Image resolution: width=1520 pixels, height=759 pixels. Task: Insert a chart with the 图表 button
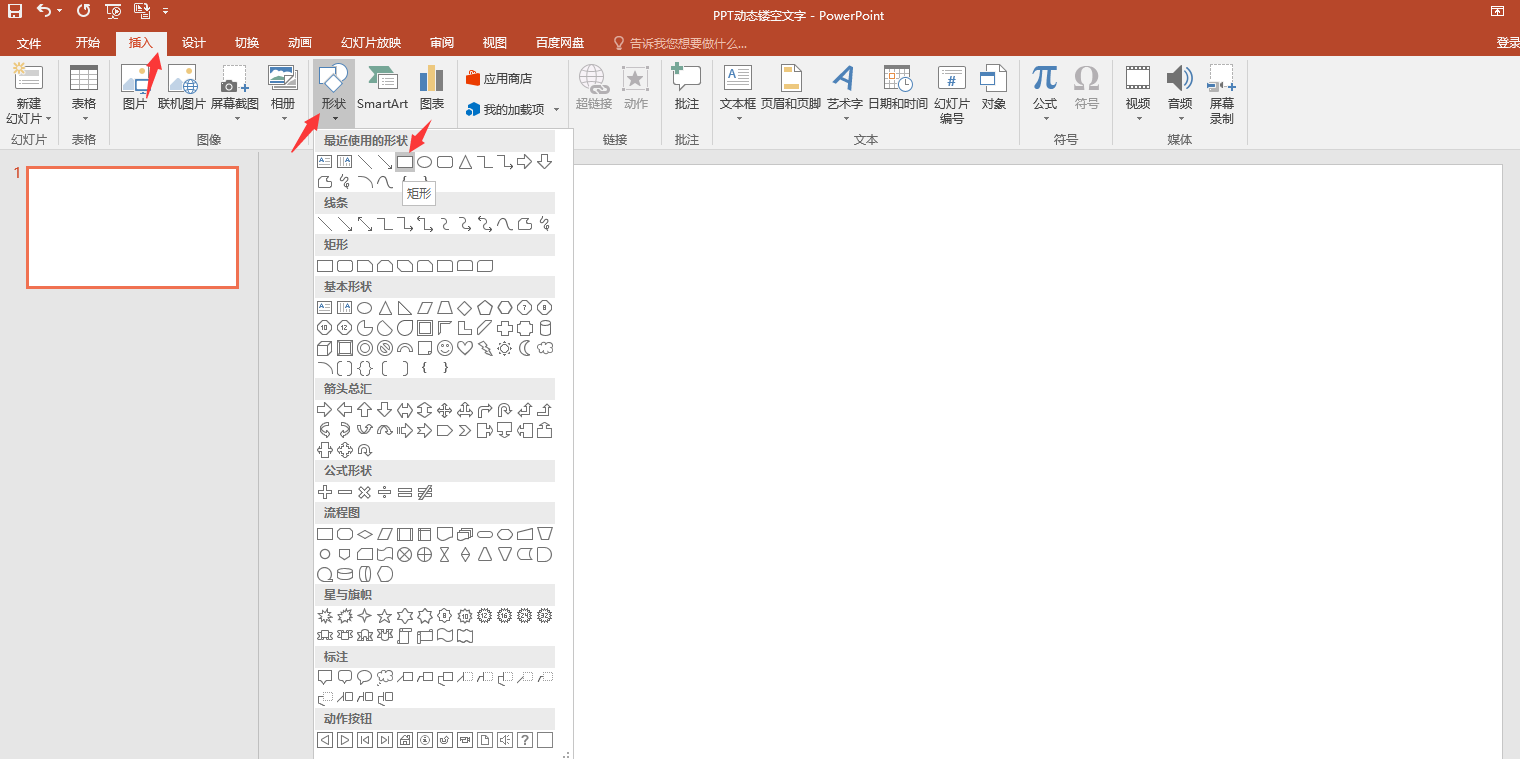coord(432,88)
